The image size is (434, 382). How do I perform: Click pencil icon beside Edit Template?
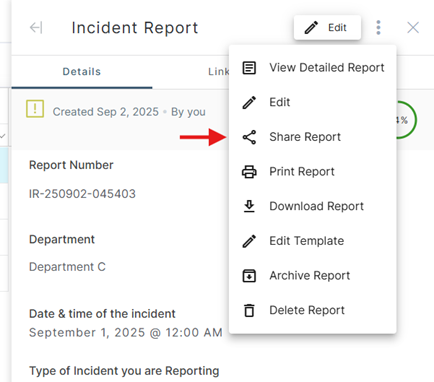coord(249,241)
